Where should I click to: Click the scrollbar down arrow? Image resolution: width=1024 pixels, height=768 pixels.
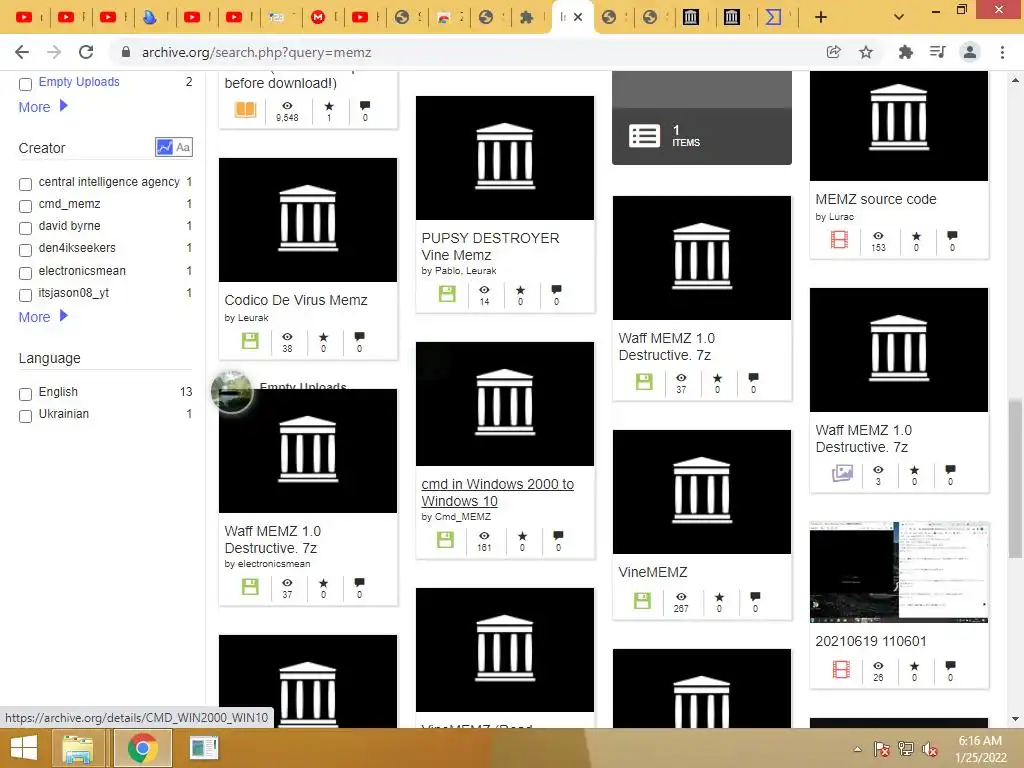point(1015,719)
